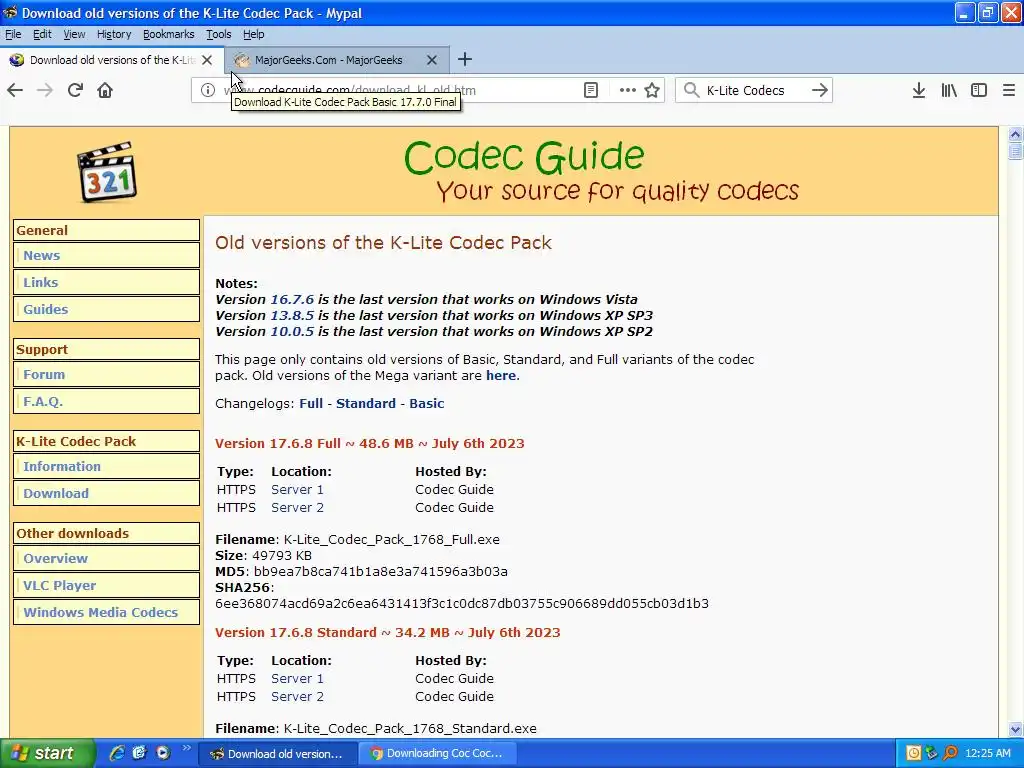Click the magnifier tray icon
1024x768 pixels.
click(950, 754)
